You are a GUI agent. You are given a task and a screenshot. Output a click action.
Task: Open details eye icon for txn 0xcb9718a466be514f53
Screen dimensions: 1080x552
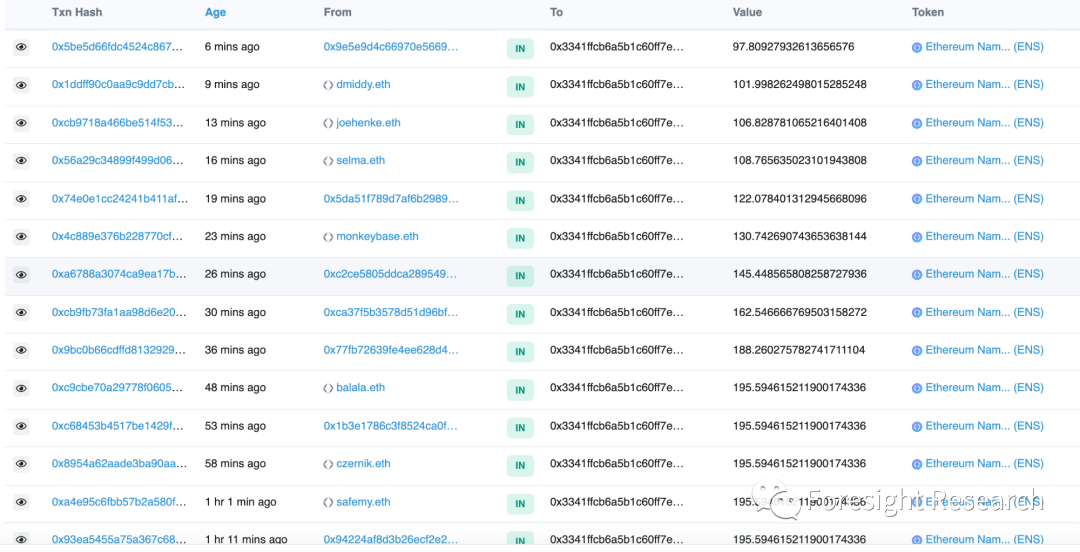[21, 123]
